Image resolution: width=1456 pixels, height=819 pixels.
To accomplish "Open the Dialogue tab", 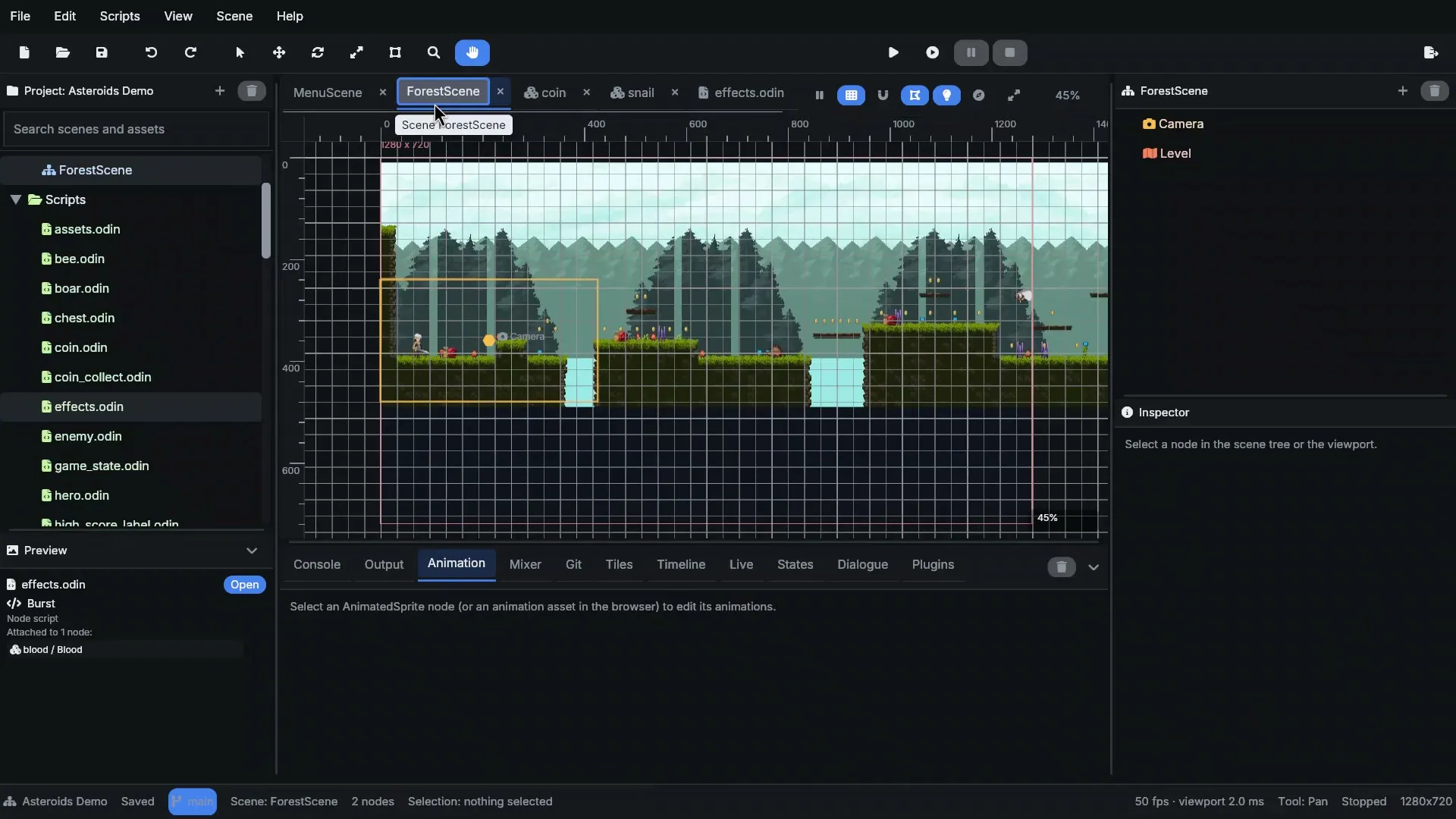I will [x=863, y=565].
